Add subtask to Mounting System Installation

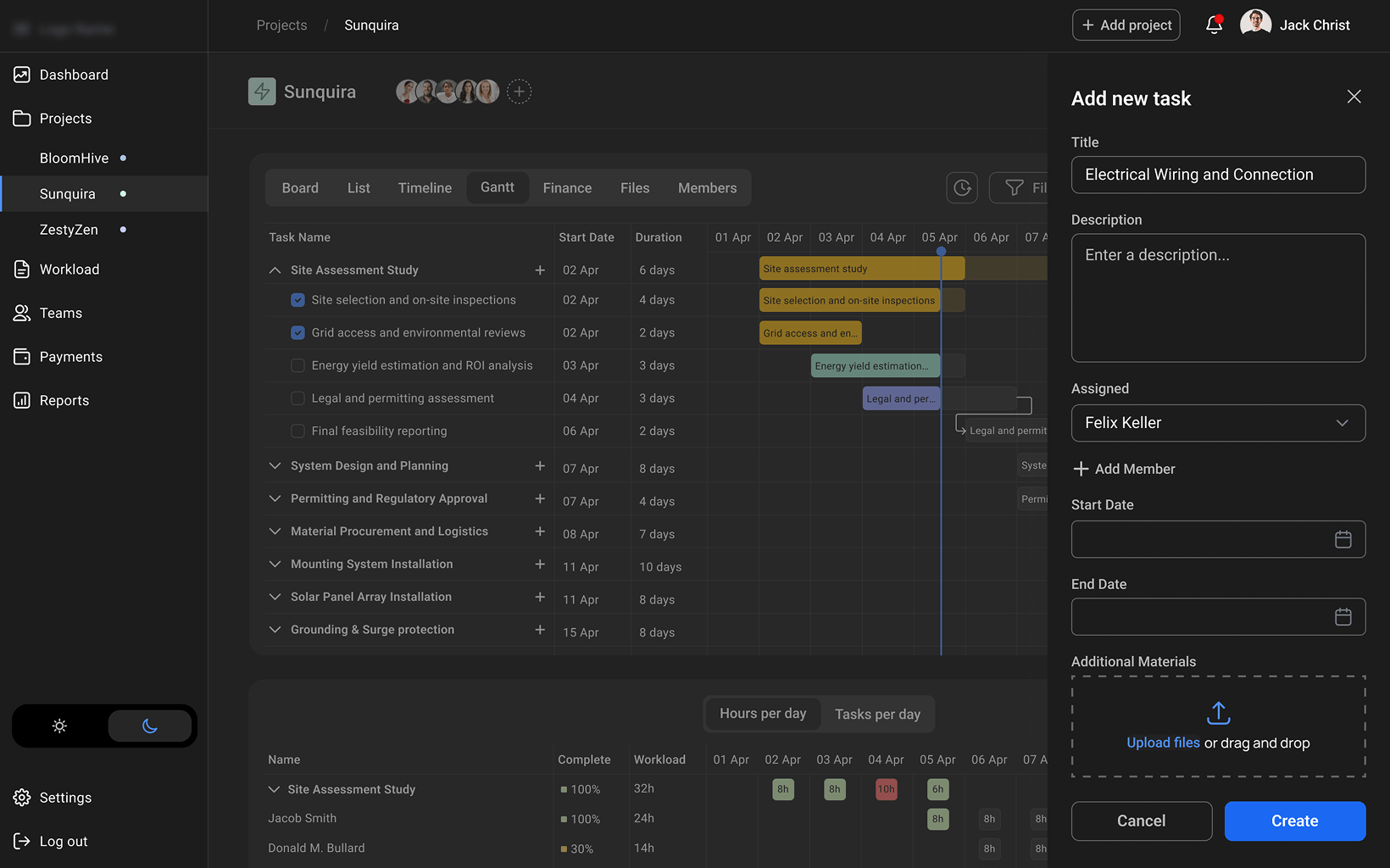click(540, 564)
